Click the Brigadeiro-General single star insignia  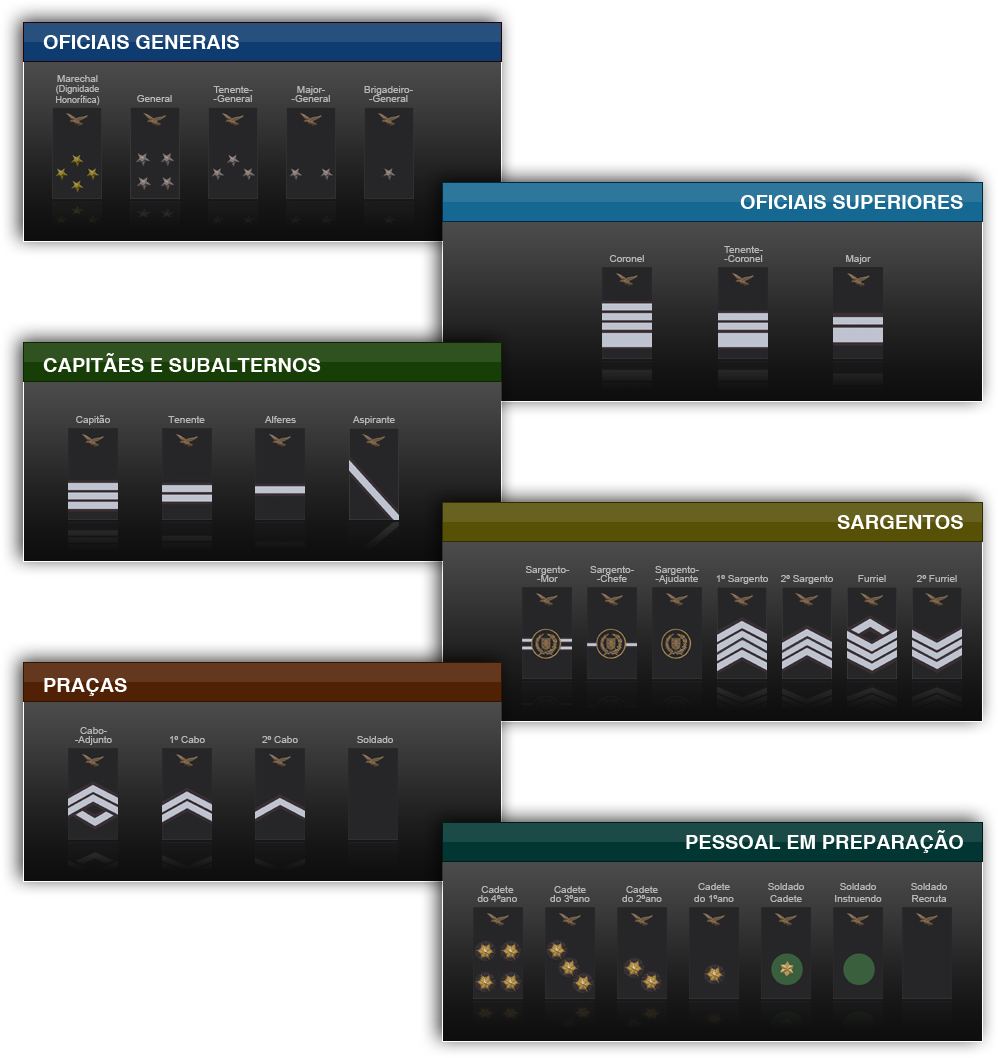click(389, 153)
